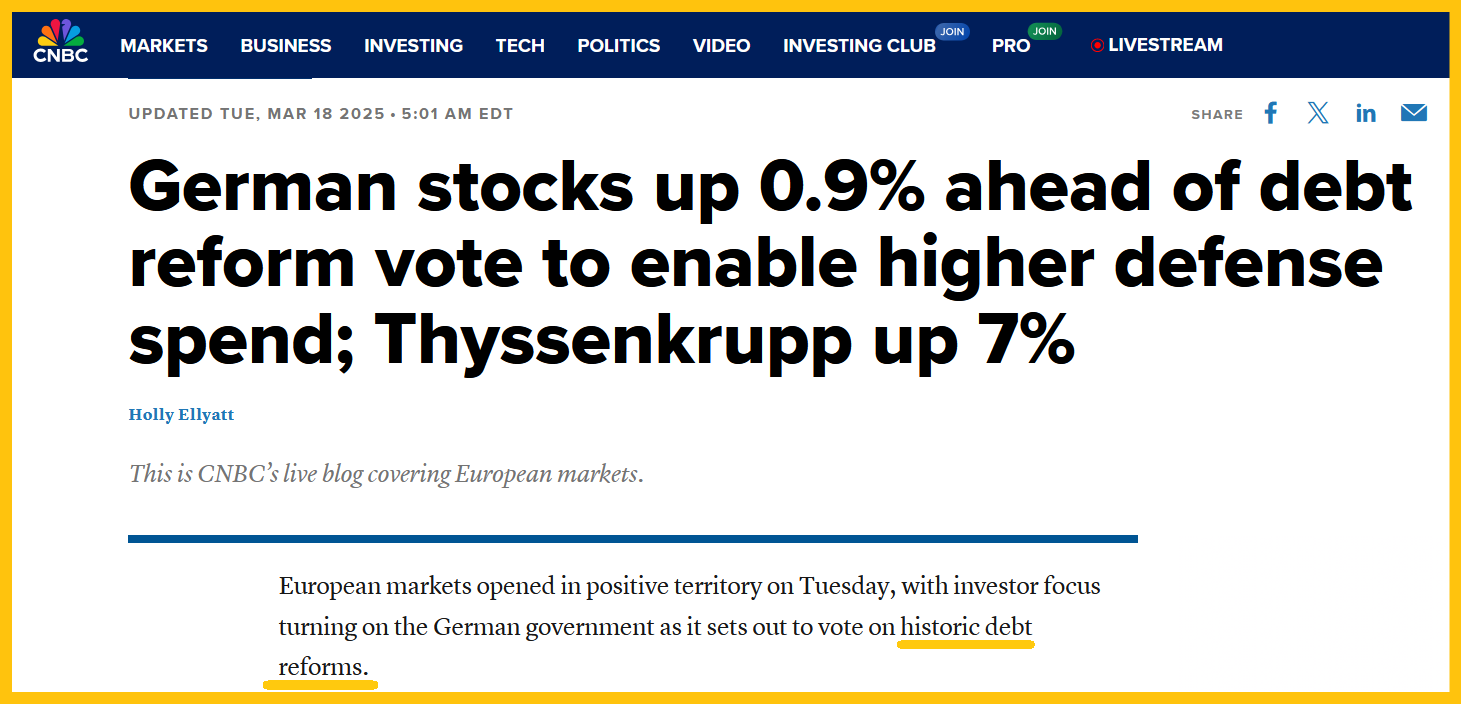Share the article on Facebook
This screenshot has height=704, width=1461.
(x=1271, y=113)
